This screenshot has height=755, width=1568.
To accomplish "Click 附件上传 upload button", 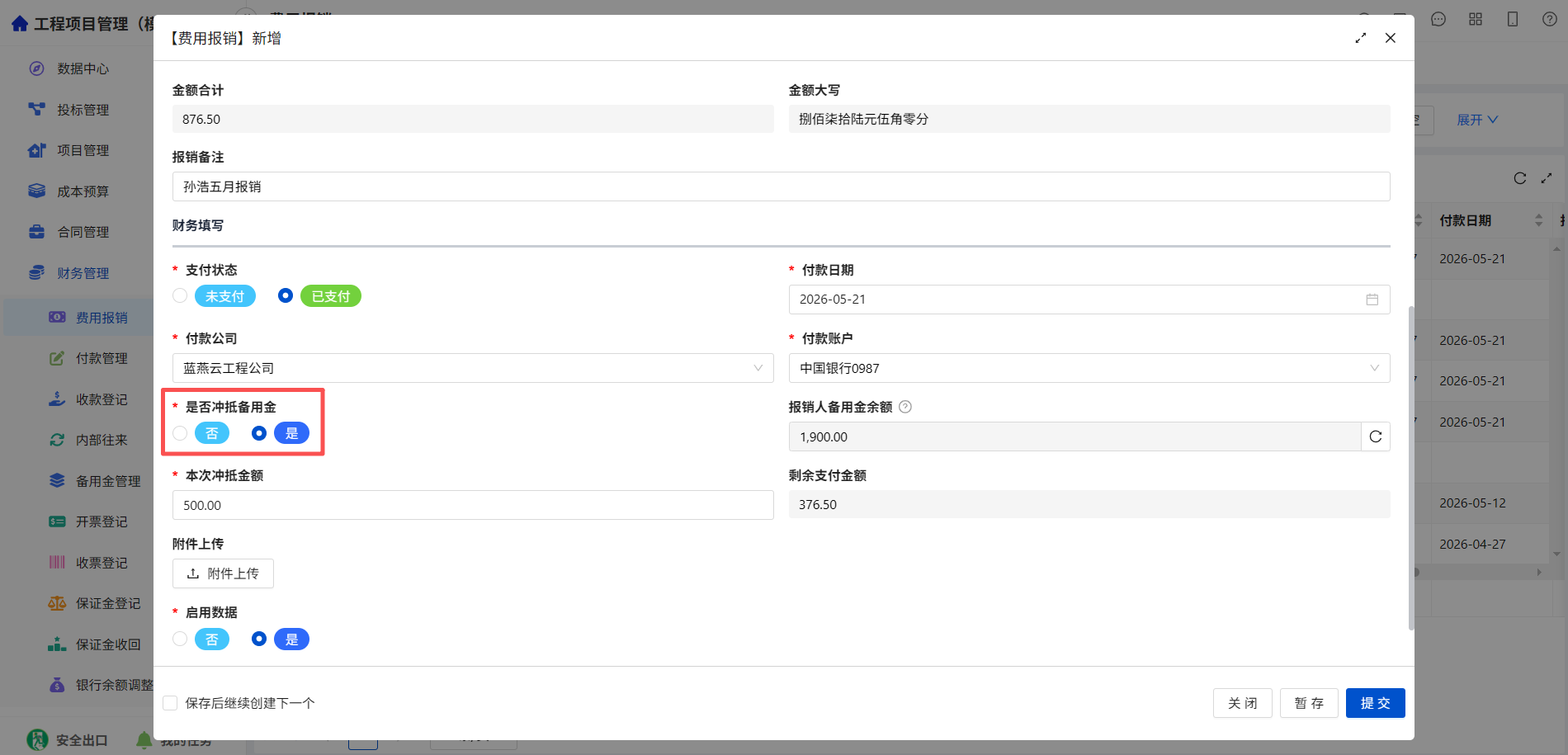I will click(223, 573).
